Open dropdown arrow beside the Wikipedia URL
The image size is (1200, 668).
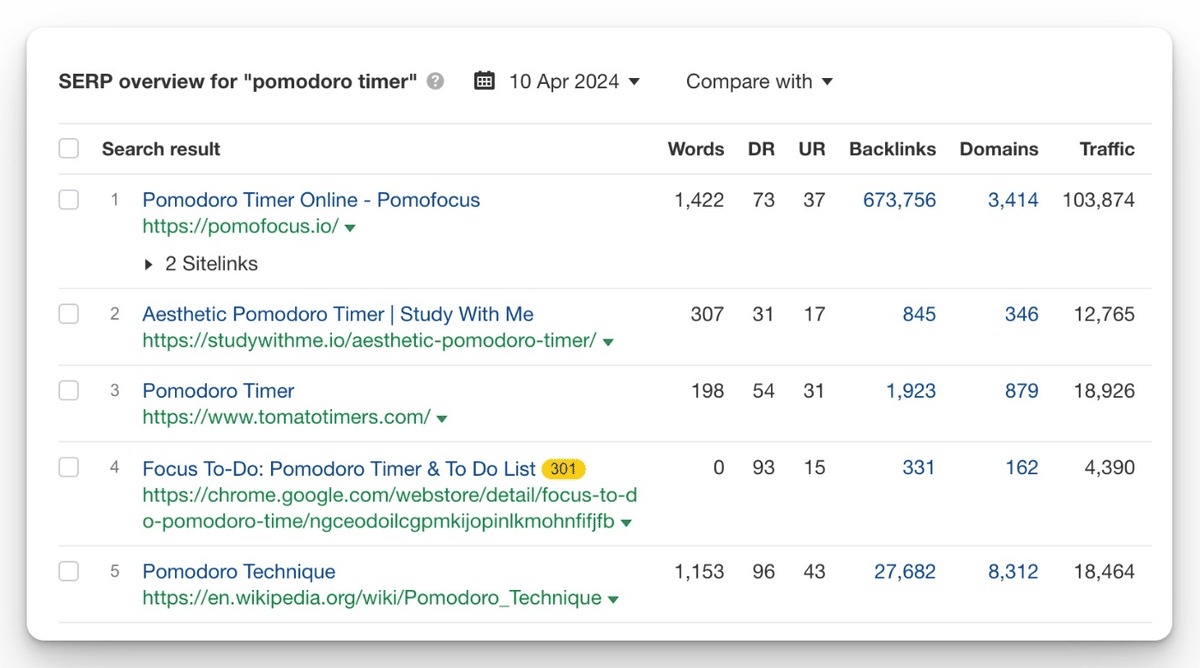[x=613, y=600]
